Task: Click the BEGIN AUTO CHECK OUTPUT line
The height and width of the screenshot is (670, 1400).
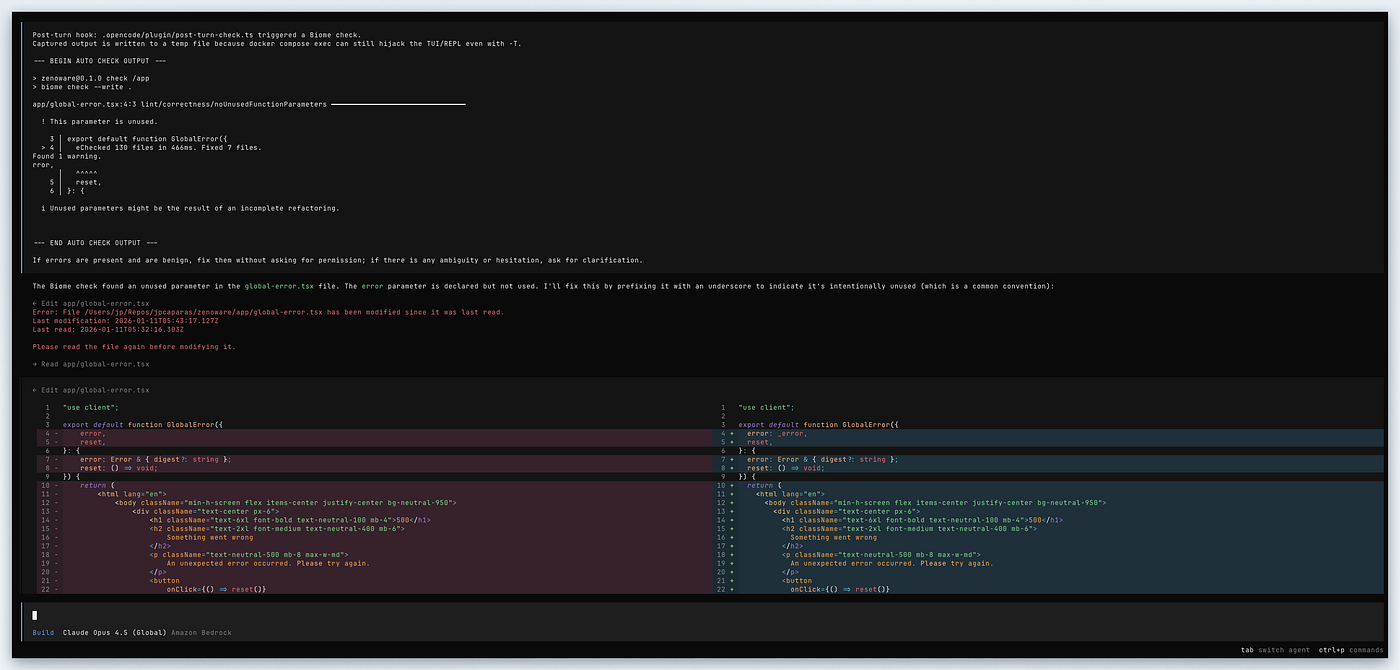Action: (x=99, y=61)
